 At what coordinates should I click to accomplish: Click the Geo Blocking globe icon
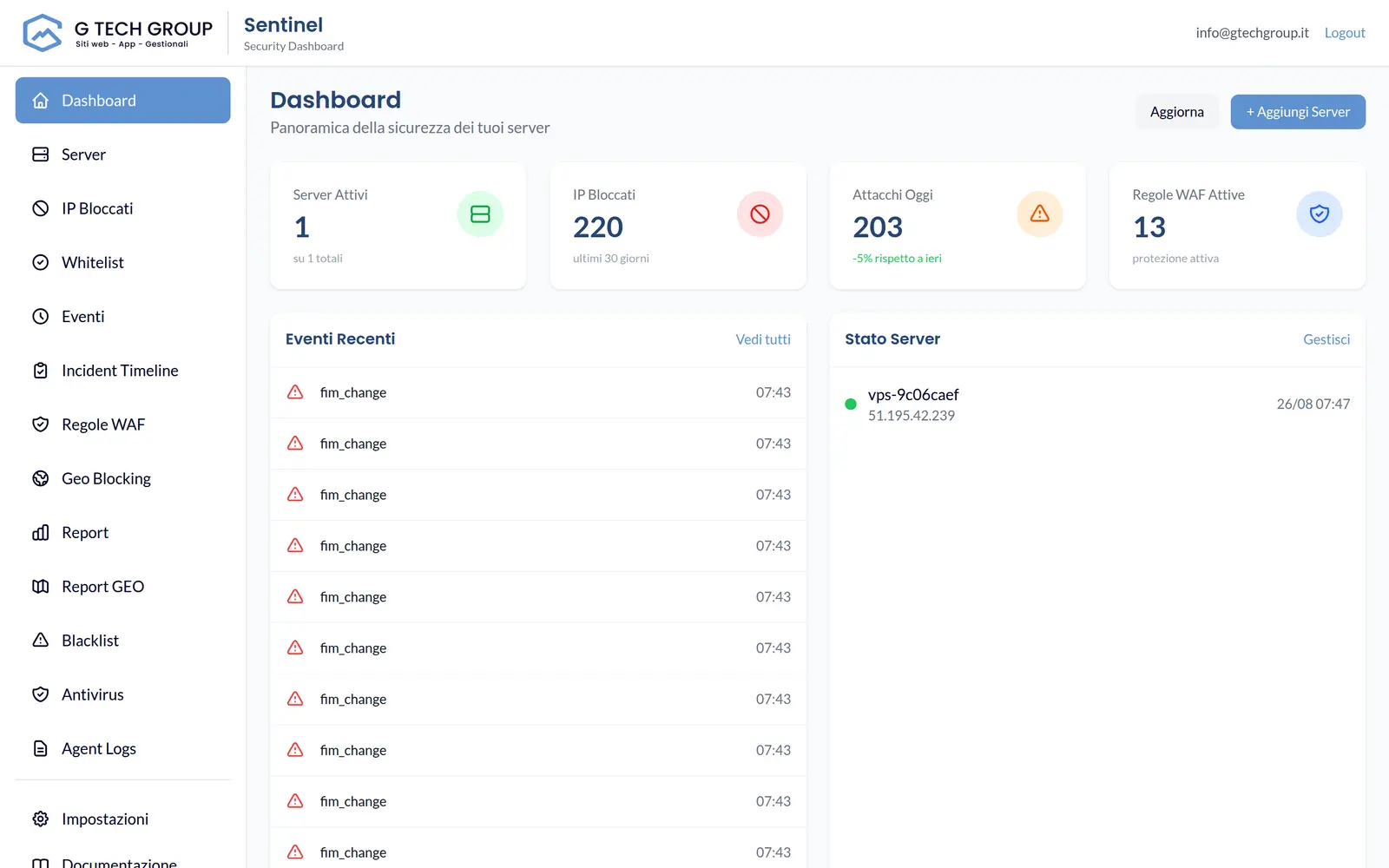(x=41, y=478)
